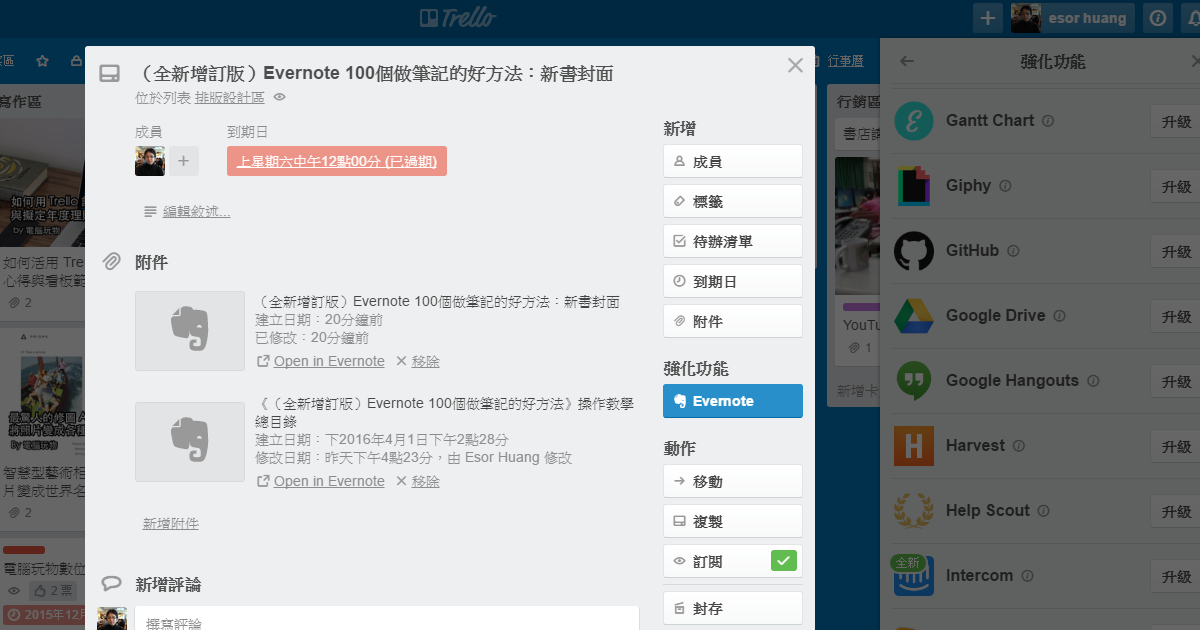Screen dimensions: 1200x630
Task: Add 成員 from the 新增 sidebar
Action: (x=733, y=161)
